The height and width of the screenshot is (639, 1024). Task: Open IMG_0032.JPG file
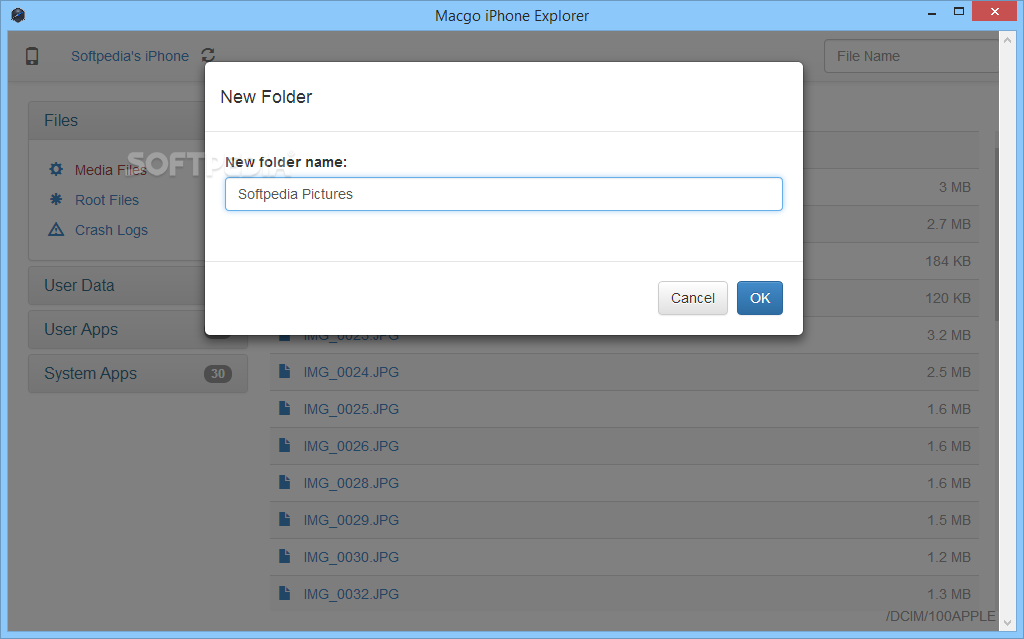[x=351, y=595]
